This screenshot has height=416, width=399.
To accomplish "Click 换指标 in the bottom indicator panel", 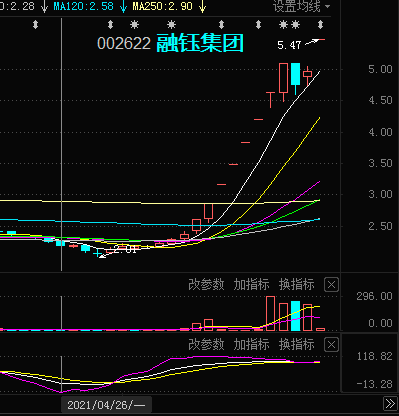I will [297, 345].
